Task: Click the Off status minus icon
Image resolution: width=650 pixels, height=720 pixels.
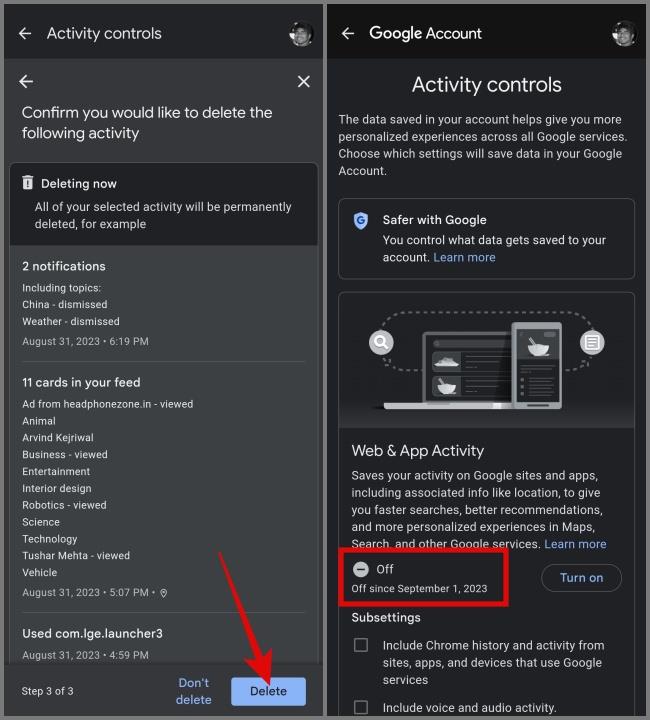Action: [x=361, y=569]
